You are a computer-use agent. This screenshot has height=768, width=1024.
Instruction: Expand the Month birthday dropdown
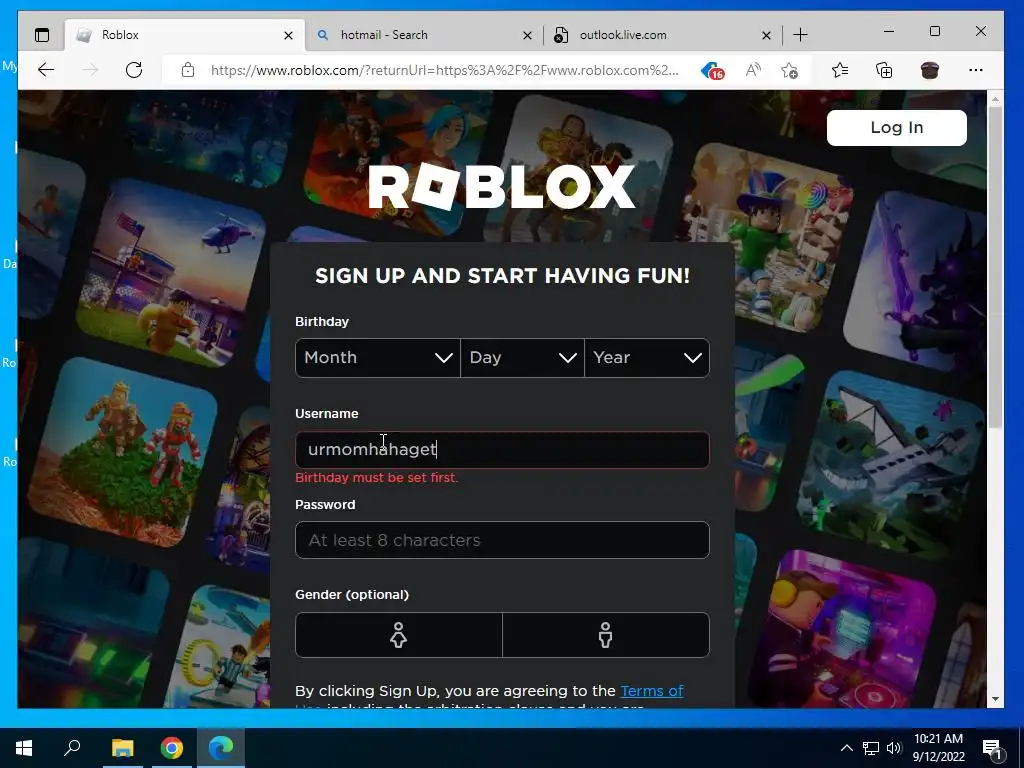(377, 358)
